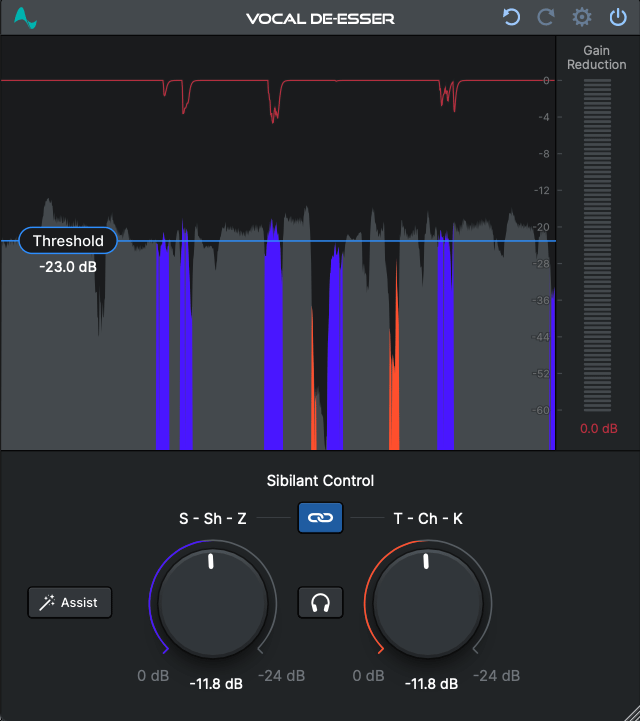Click the -23.0 dB threshold value

pos(68,267)
